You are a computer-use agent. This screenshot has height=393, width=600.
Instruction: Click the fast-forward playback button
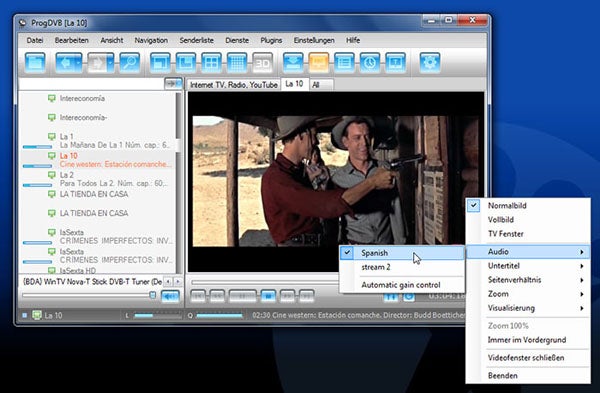tap(287, 296)
